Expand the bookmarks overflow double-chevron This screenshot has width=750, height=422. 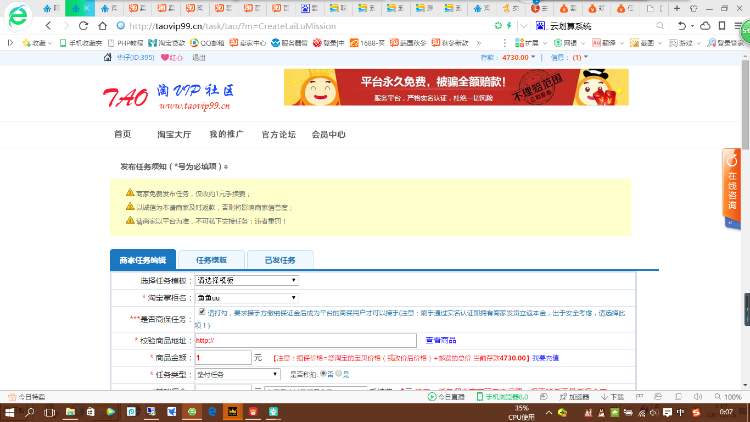pos(478,43)
